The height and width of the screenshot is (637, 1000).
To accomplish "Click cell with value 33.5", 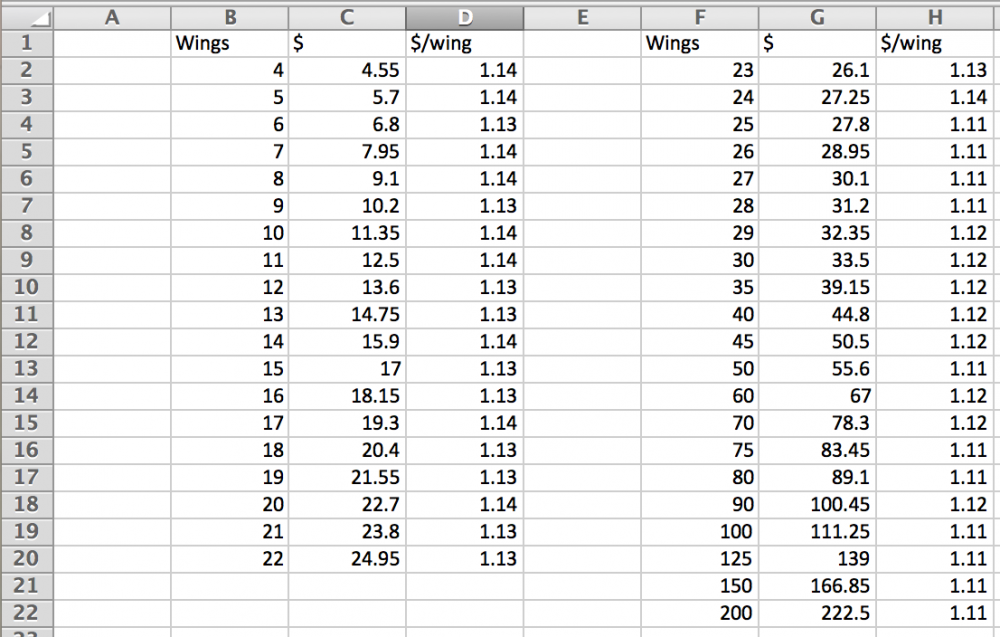I will click(817, 261).
